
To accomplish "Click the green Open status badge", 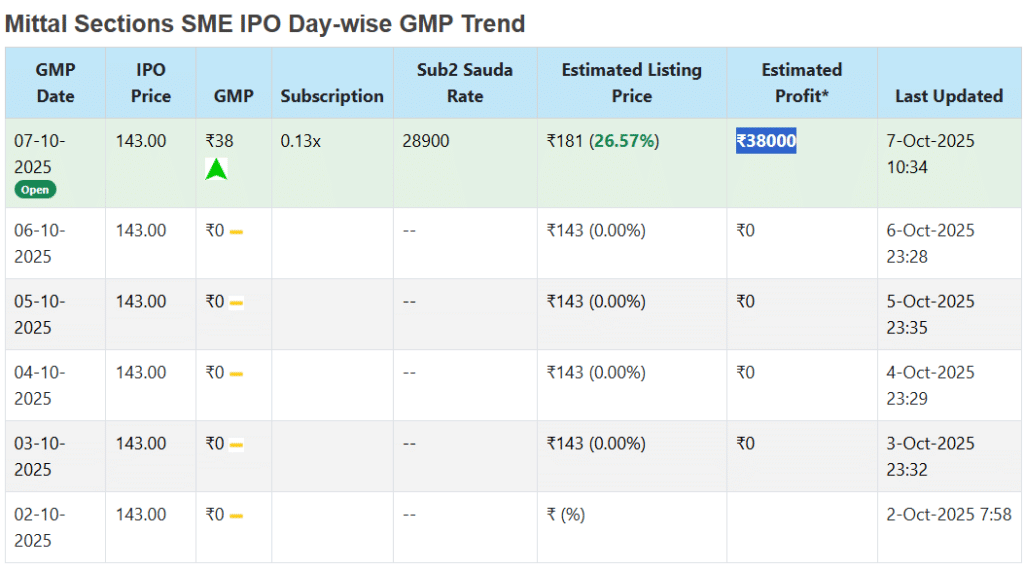I will coord(35,190).
